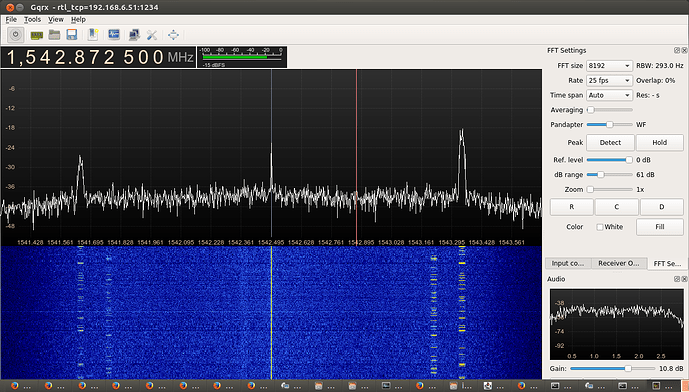Click the C center button
Viewport: 689px width, 392px height.
[x=616, y=207]
